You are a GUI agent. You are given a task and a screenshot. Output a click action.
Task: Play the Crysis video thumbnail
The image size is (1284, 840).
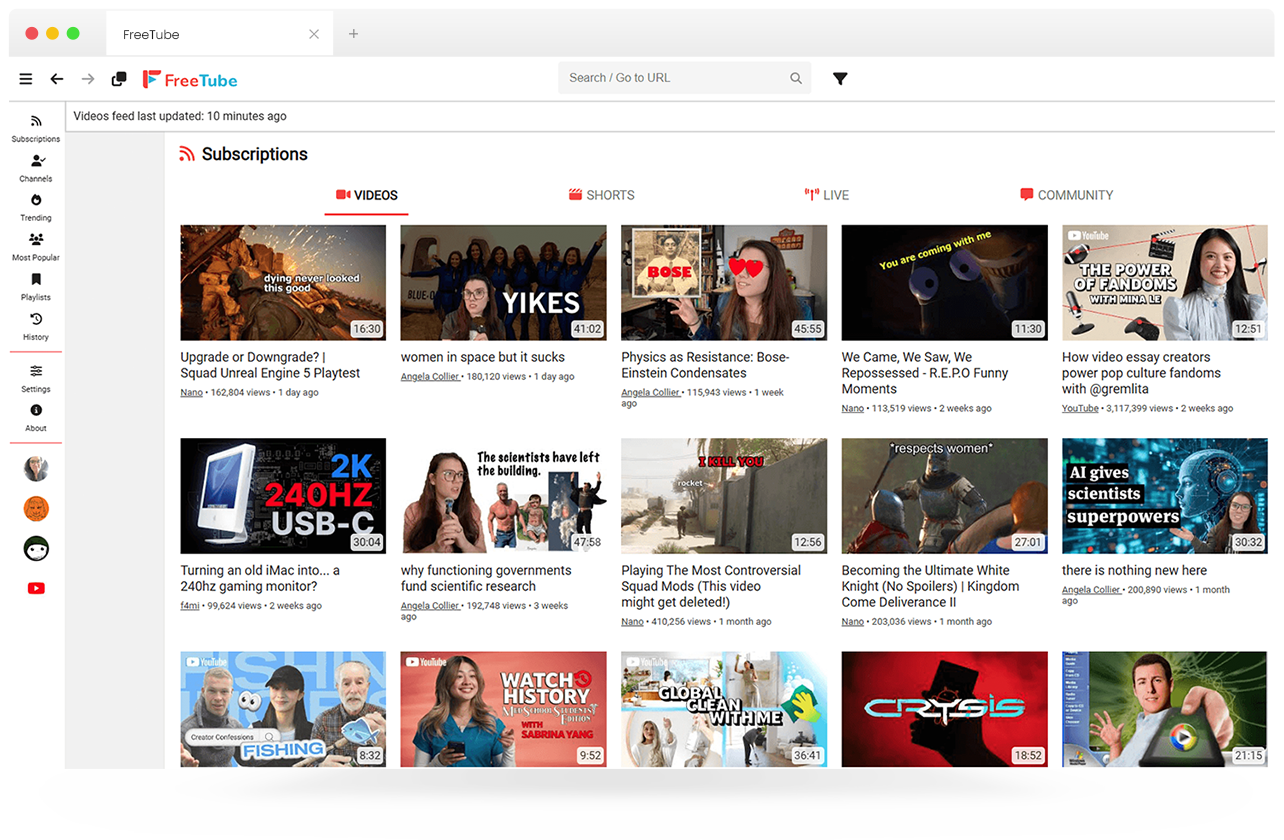944,709
